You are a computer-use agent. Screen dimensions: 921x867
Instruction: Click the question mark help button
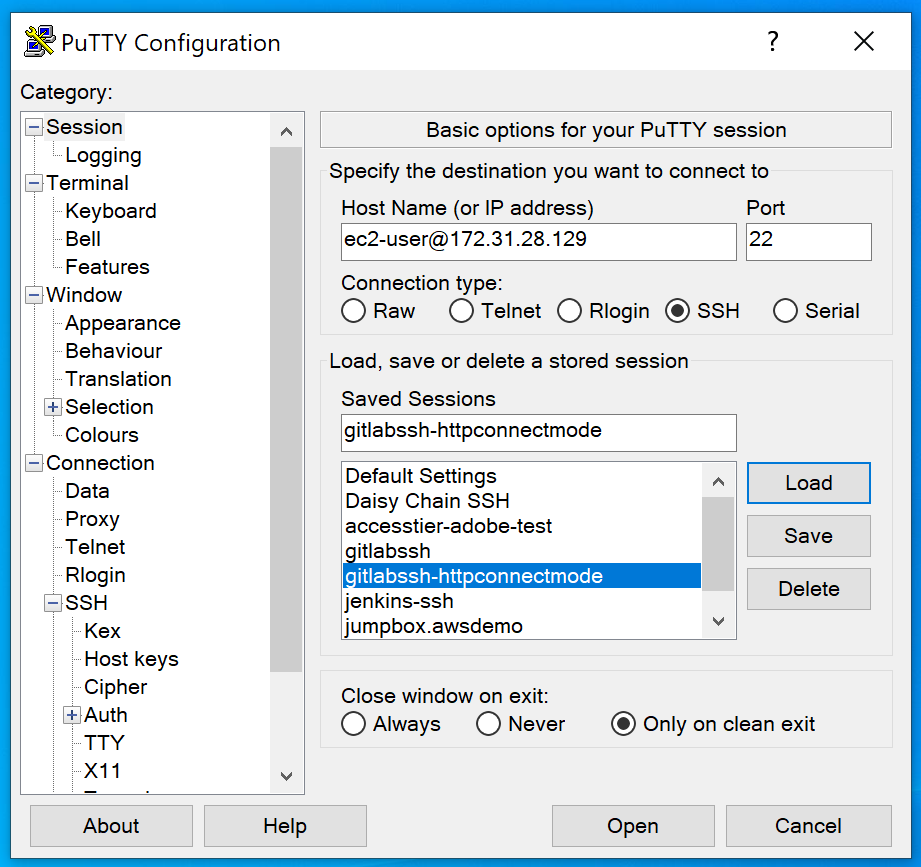773,42
